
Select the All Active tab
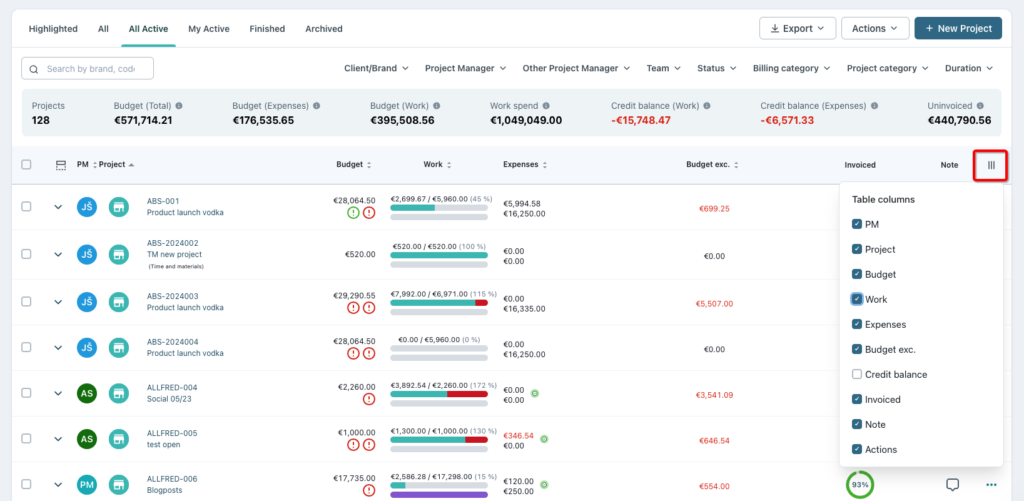148,29
